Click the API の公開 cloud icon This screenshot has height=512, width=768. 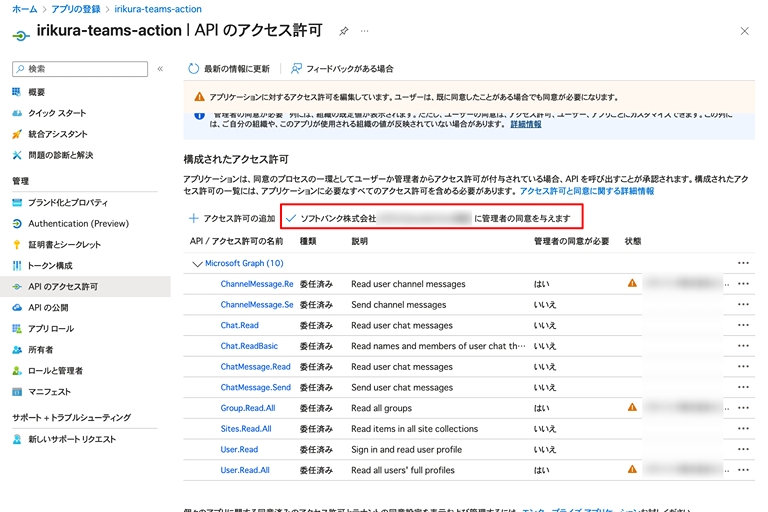[17, 308]
